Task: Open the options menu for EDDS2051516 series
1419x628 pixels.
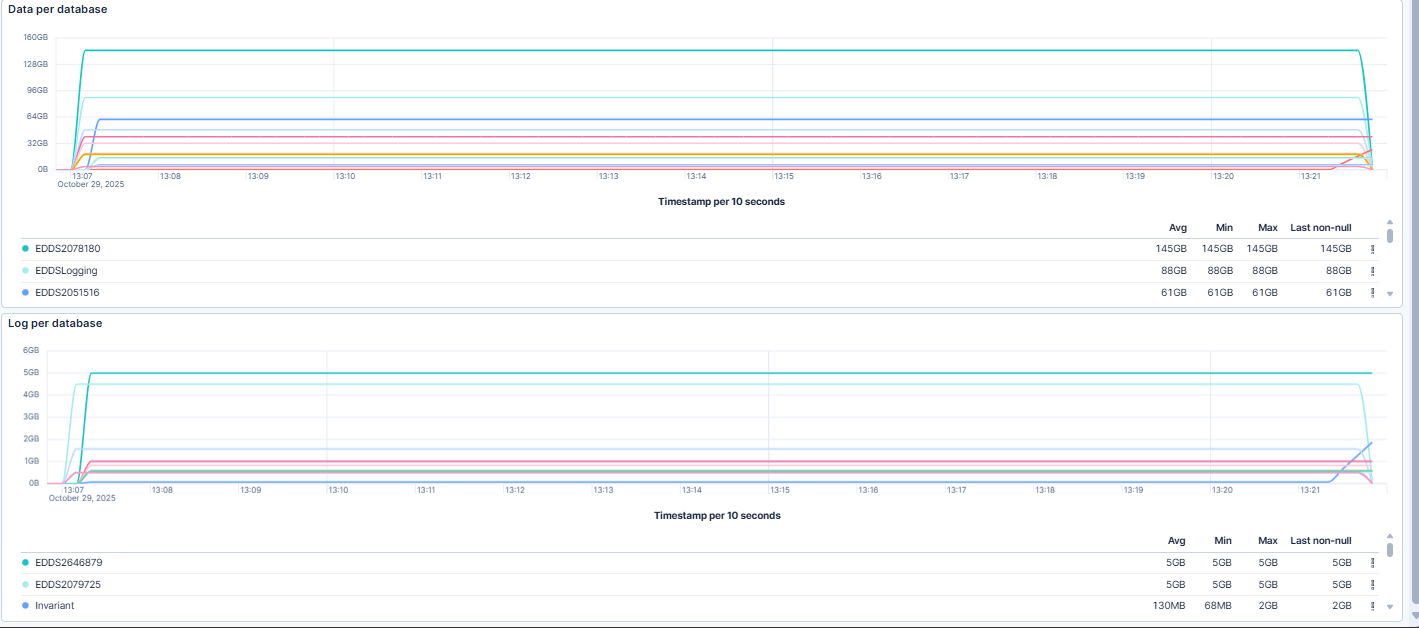Action: point(1372,292)
